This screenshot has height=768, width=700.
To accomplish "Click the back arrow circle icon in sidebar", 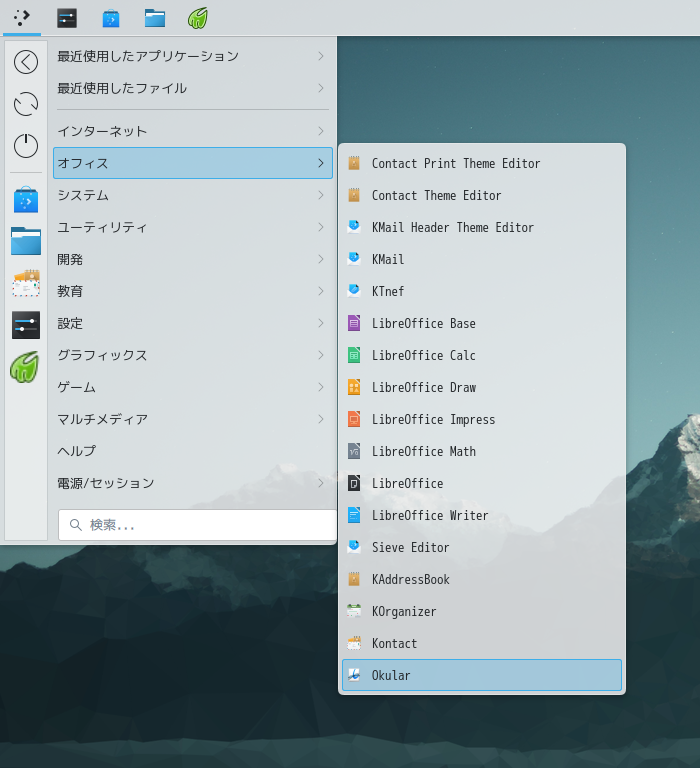I will (x=26, y=62).
